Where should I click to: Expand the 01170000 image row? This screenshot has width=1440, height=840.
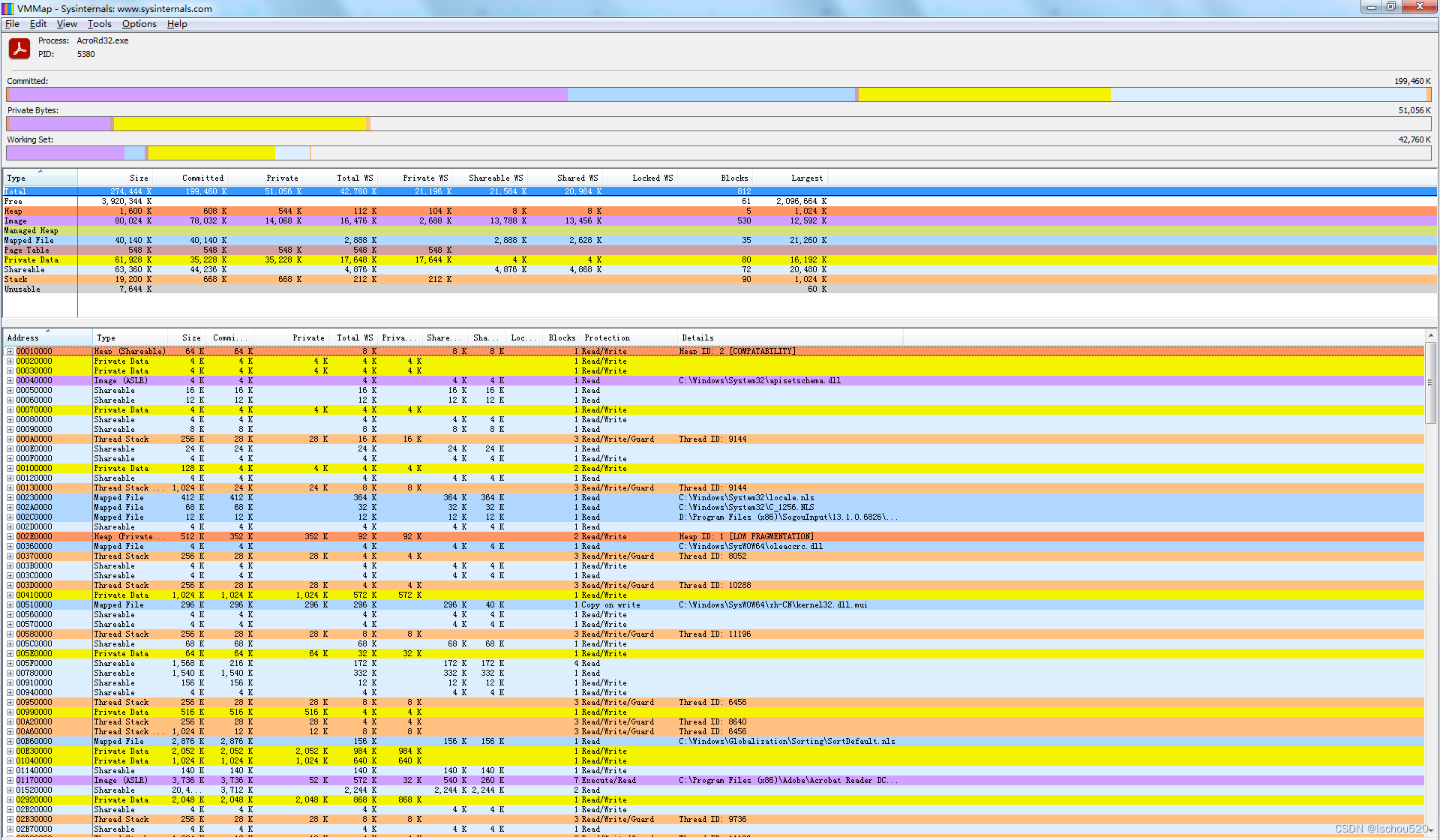[10, 780]
